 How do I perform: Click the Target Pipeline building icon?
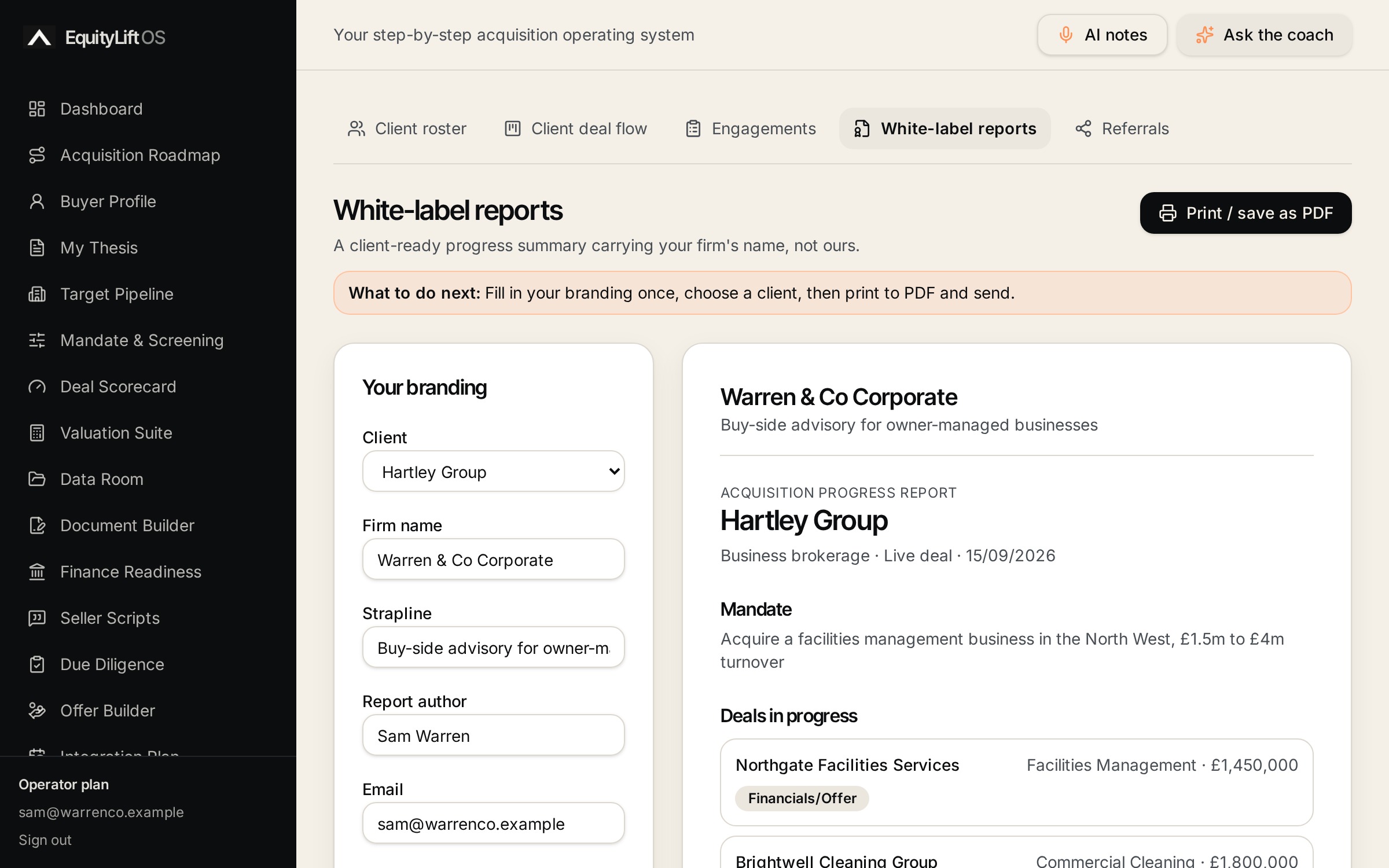tap(37, 294)
